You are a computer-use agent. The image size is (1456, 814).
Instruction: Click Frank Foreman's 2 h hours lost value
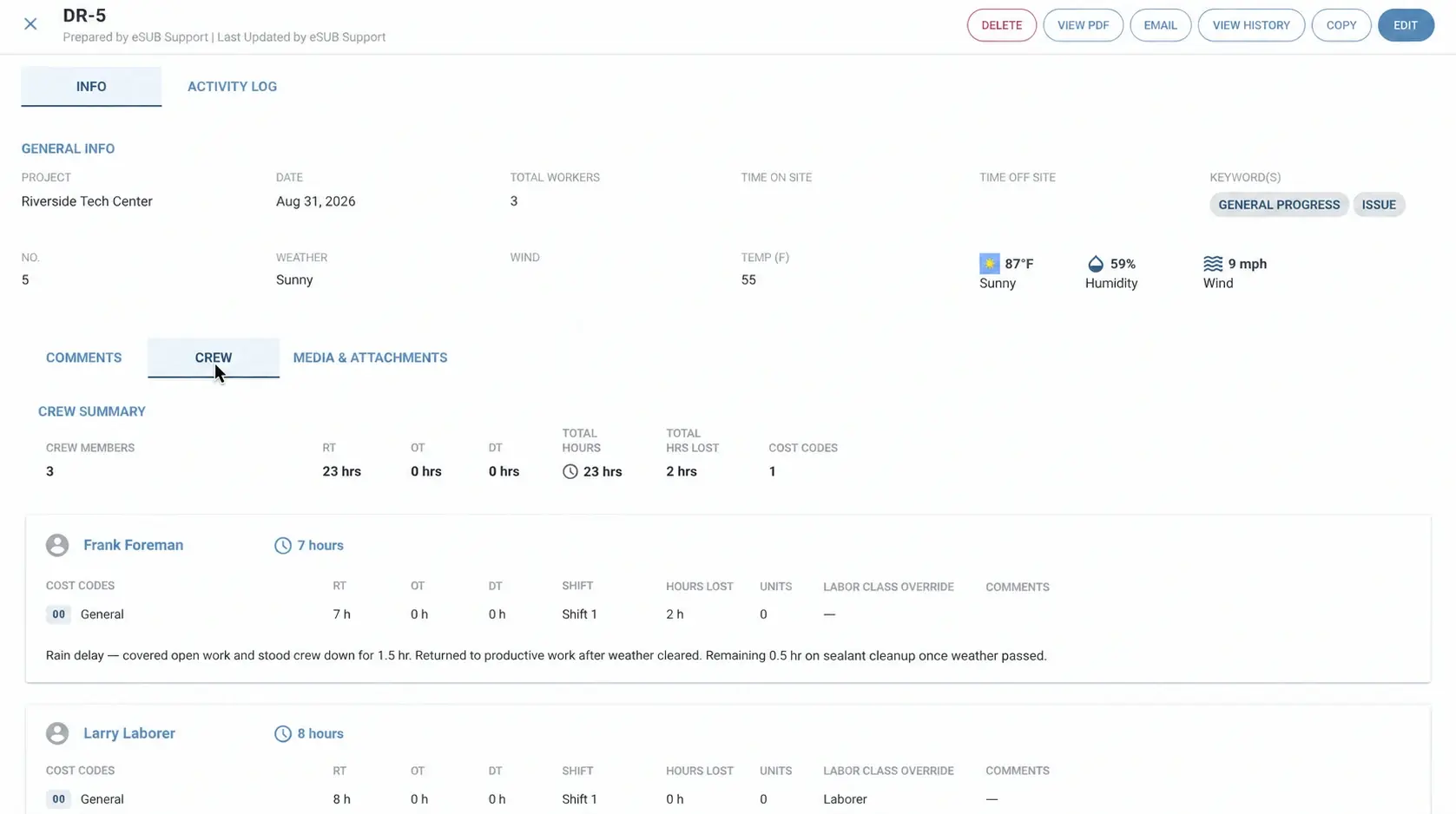675,614
